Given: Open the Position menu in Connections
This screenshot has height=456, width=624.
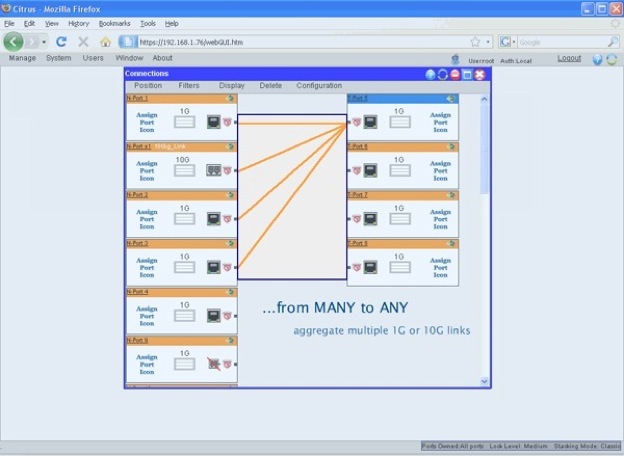Looking at the screenshot, I should (x=148, y=86).
